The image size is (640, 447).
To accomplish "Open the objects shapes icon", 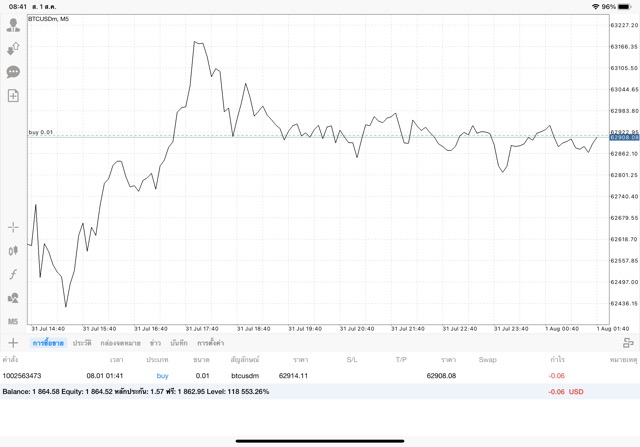I will tap(13, 298).
